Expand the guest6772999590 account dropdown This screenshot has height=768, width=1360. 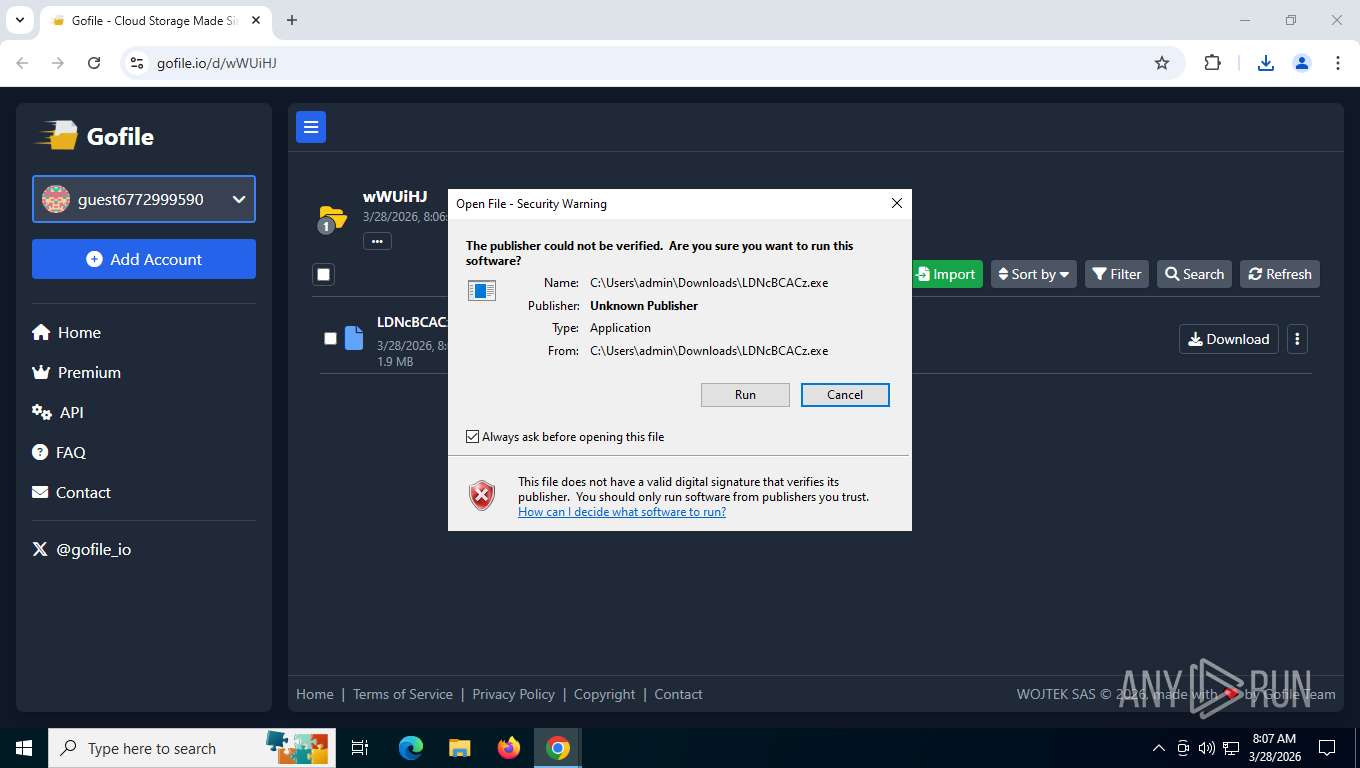pyautogui.click(x=144, y=199)
